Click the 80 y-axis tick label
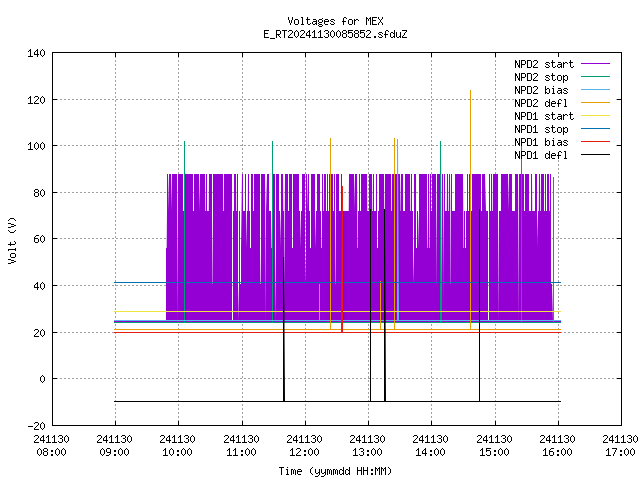Image resolution: width=640 pixels, height=480 pixels. (39, 193)
